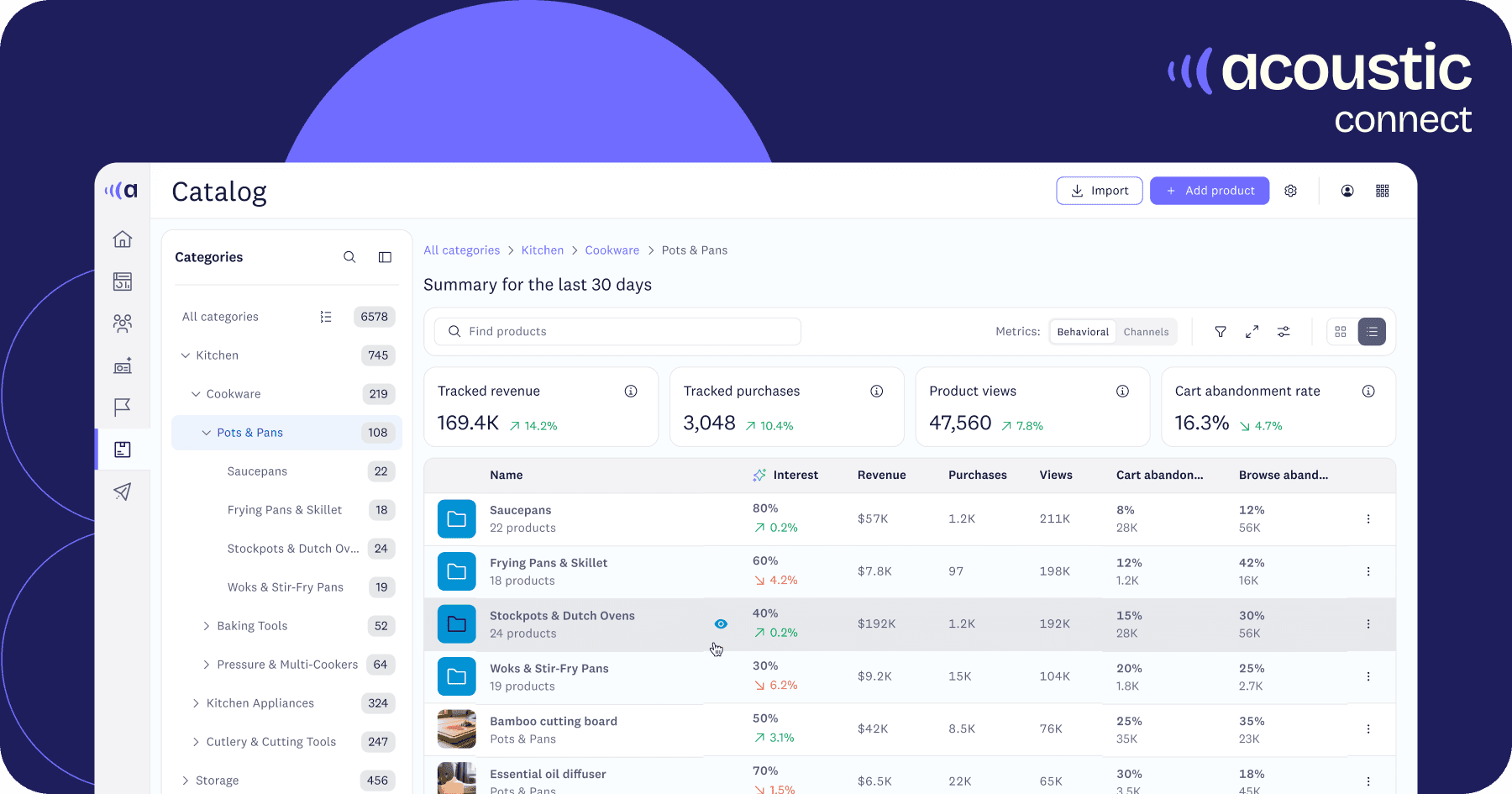
Task: Collapse the Cookware category chevron
Action: point(196,394)
